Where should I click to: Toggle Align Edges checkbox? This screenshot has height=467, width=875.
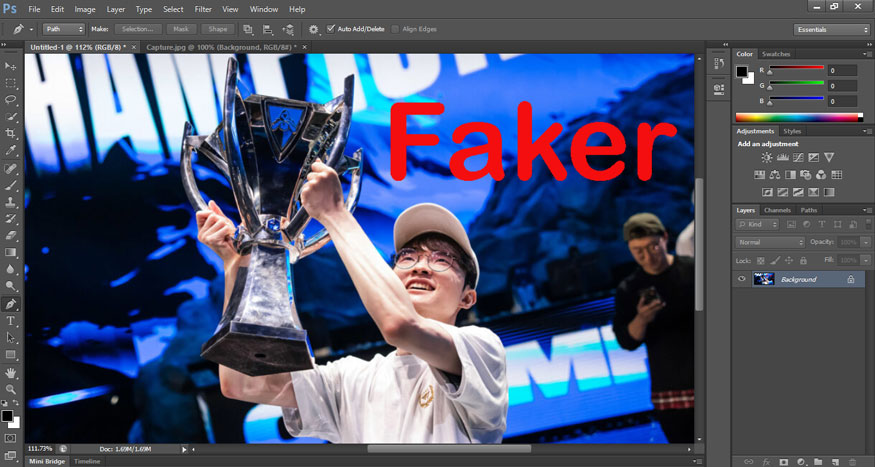click(395, 29)
